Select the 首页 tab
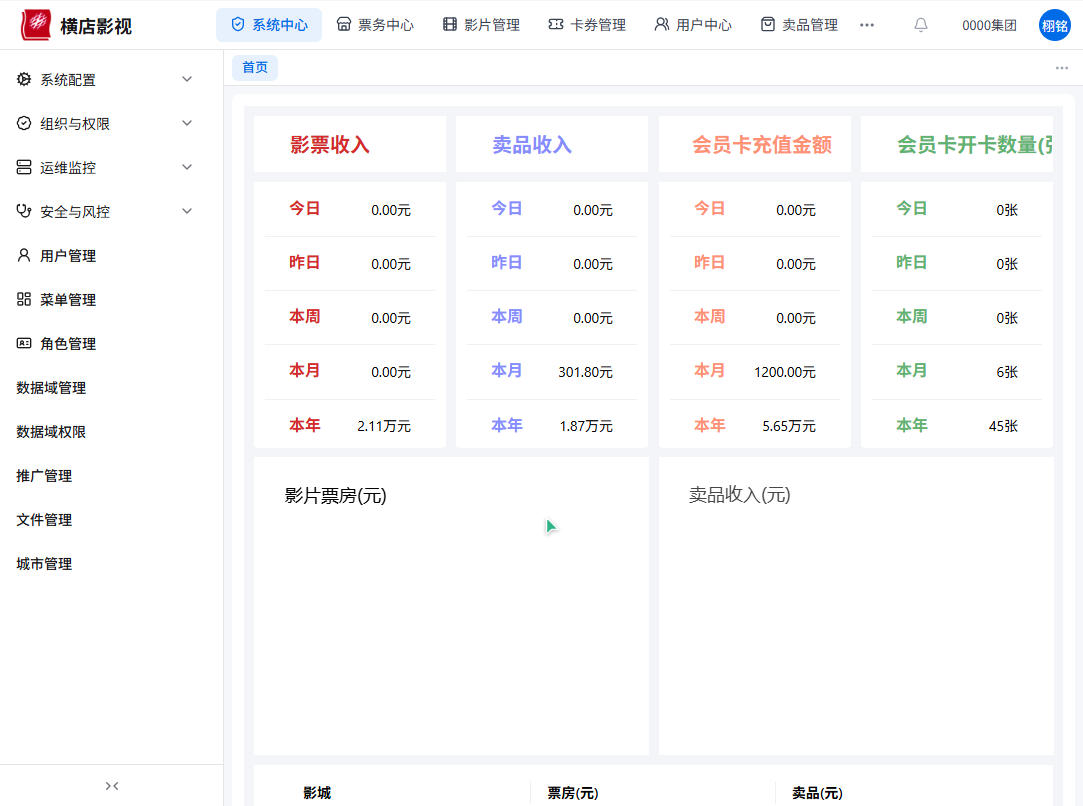Viewport: 1083px width, 806px height. click(x=255, y=68)
